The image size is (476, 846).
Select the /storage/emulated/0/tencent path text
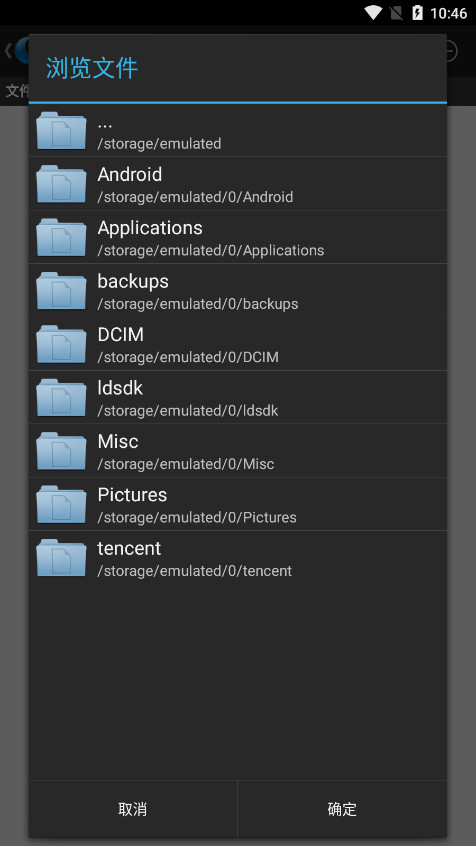(194, 571)
